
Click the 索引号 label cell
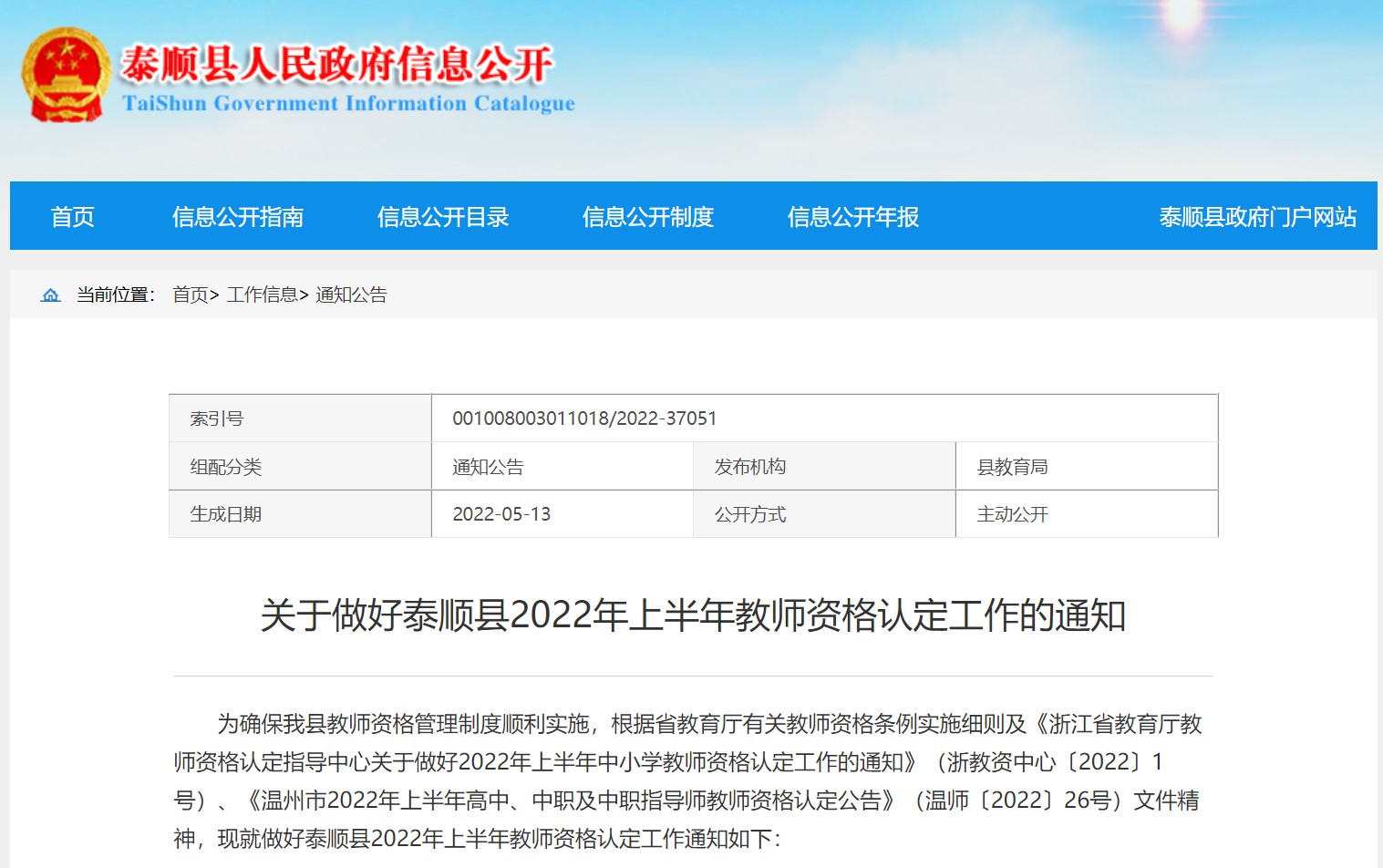point(217,418)
